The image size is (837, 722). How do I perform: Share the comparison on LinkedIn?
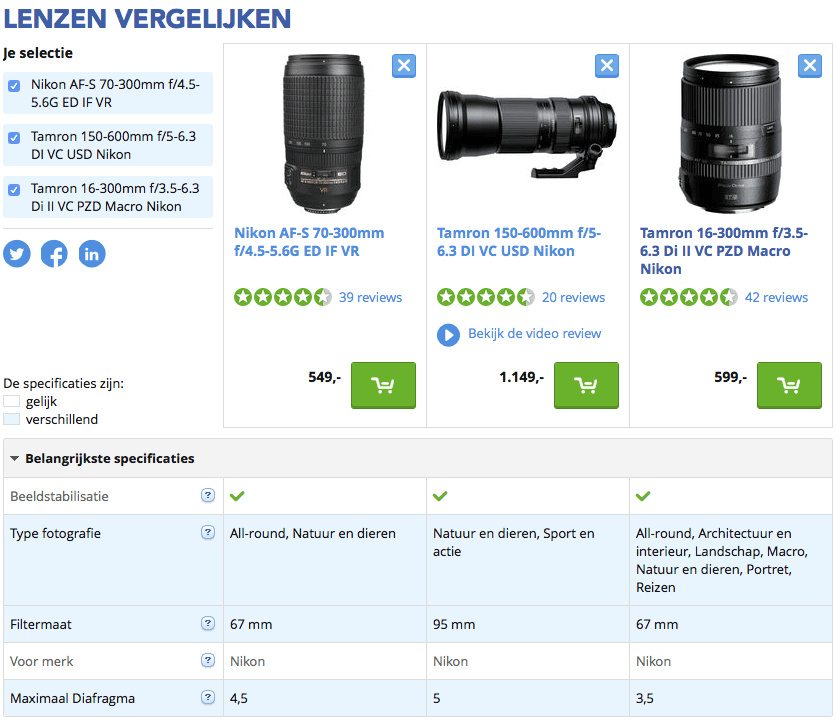tap(91, 253)
